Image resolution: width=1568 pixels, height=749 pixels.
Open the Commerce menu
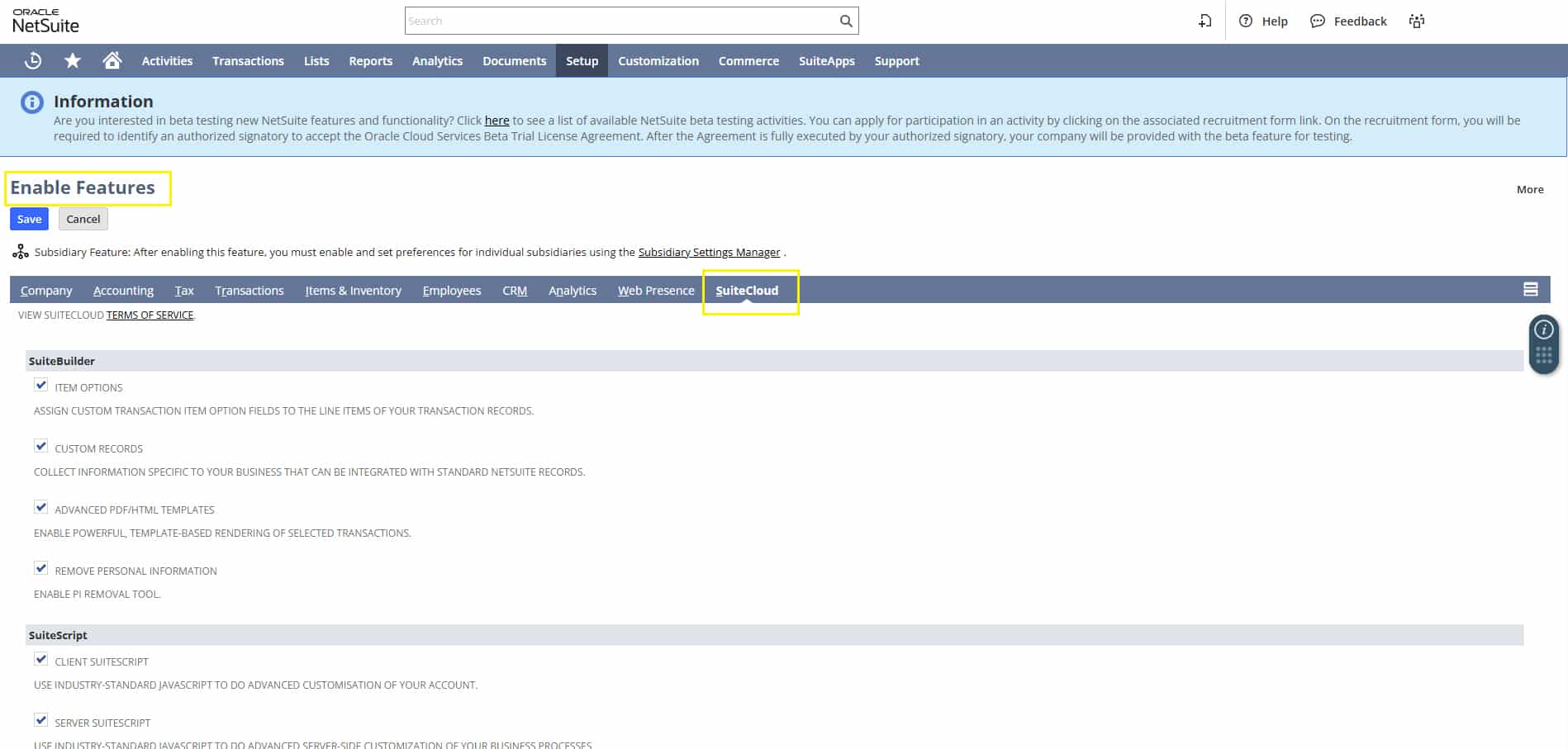(x=748, y=61)
